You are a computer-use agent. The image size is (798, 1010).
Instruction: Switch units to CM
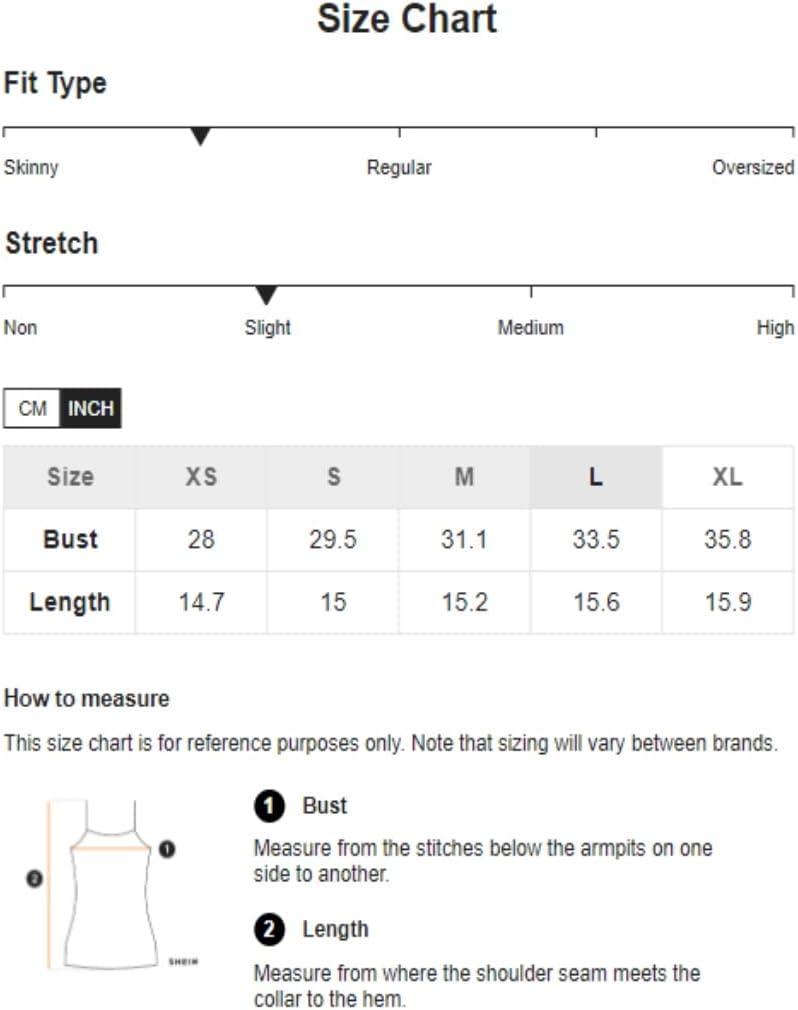coord(32,408)
